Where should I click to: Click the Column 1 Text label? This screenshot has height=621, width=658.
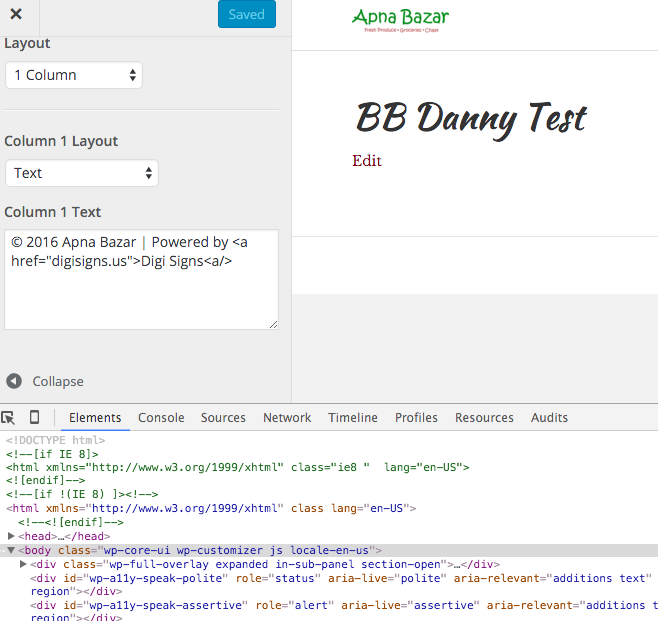(52, 212)
